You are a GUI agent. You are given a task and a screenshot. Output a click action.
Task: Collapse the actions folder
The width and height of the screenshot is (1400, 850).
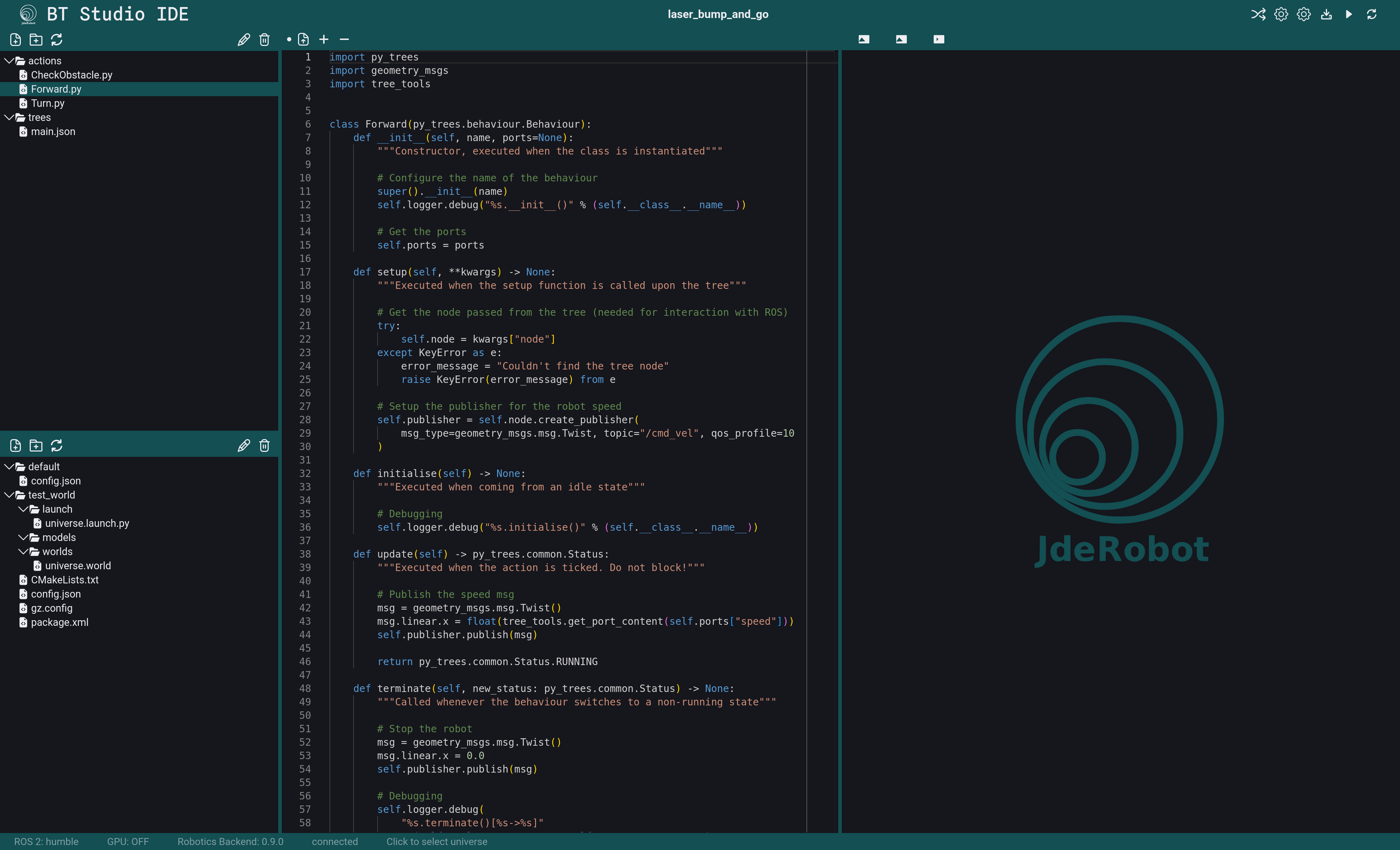click(9, 61)
